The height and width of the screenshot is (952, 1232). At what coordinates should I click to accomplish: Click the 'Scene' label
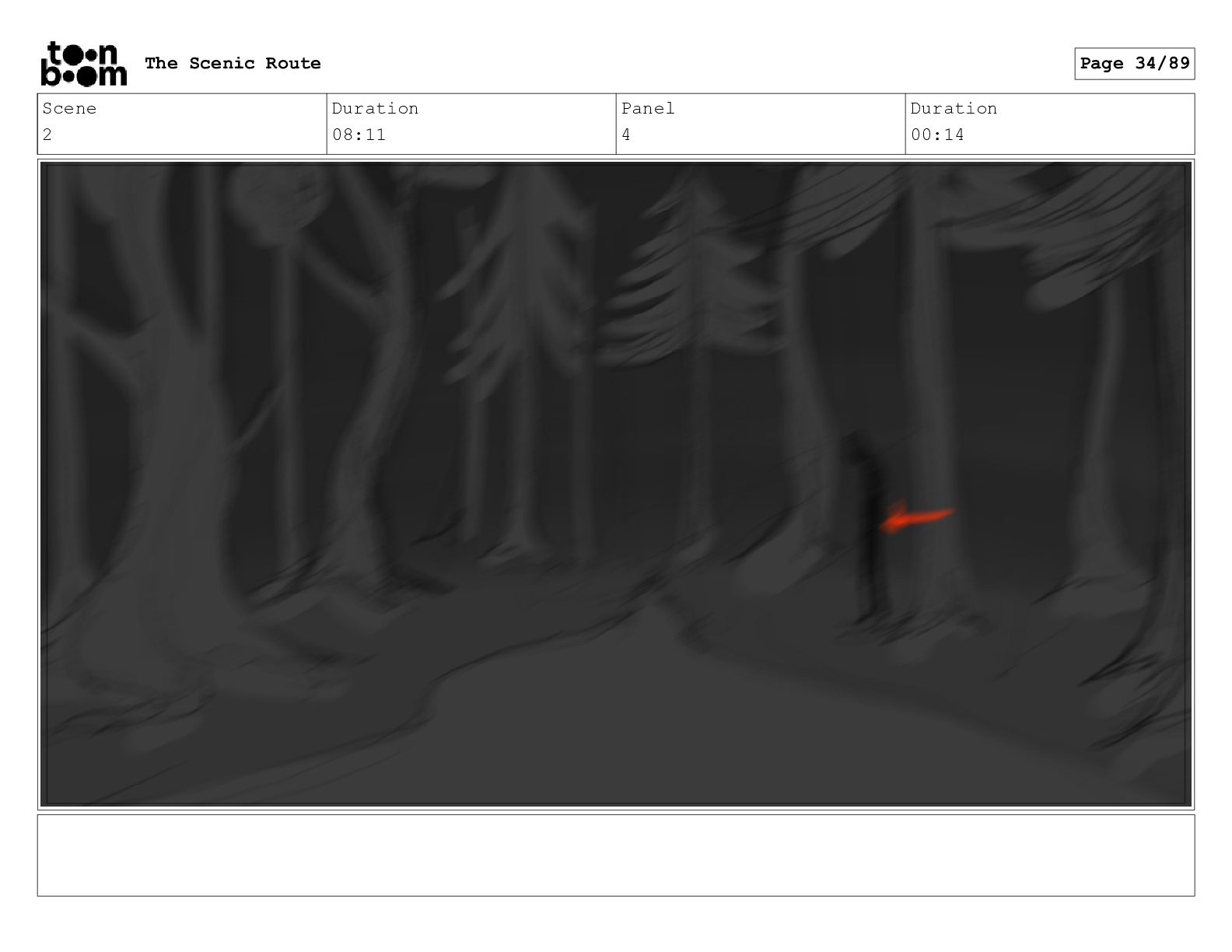tap(69, 108)
